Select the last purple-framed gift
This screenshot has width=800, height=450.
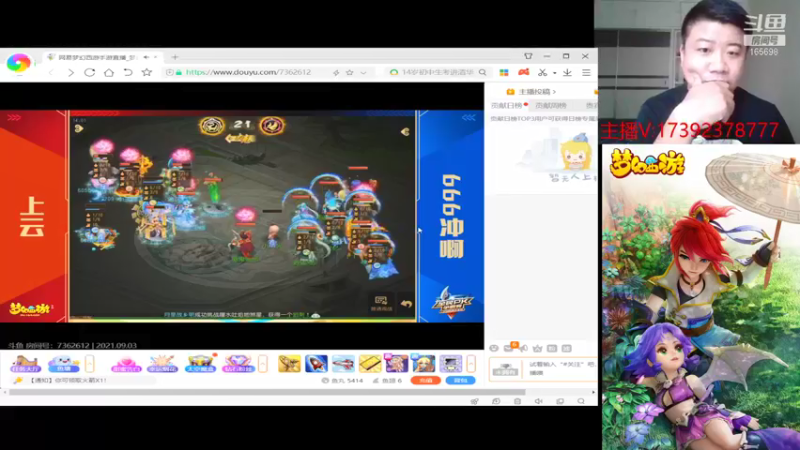click(x=451, y=364)
